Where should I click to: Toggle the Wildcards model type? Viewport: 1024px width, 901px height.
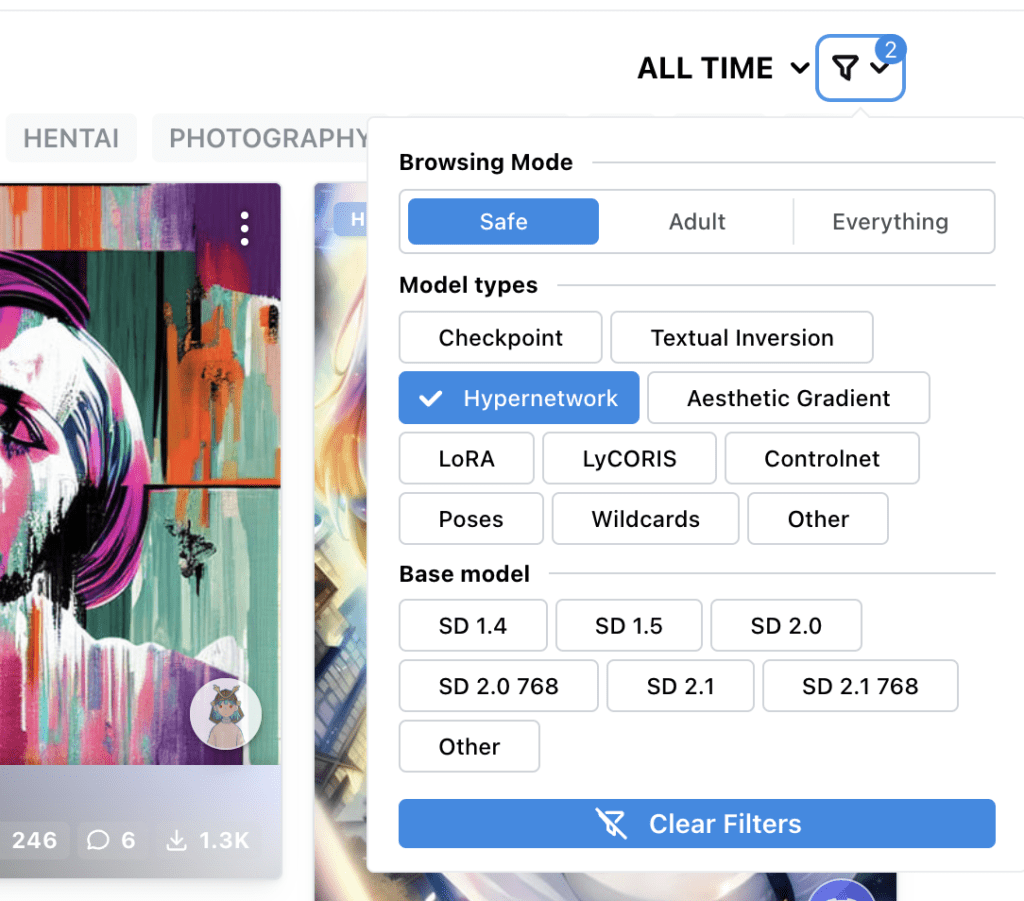[x=645, y=519]
